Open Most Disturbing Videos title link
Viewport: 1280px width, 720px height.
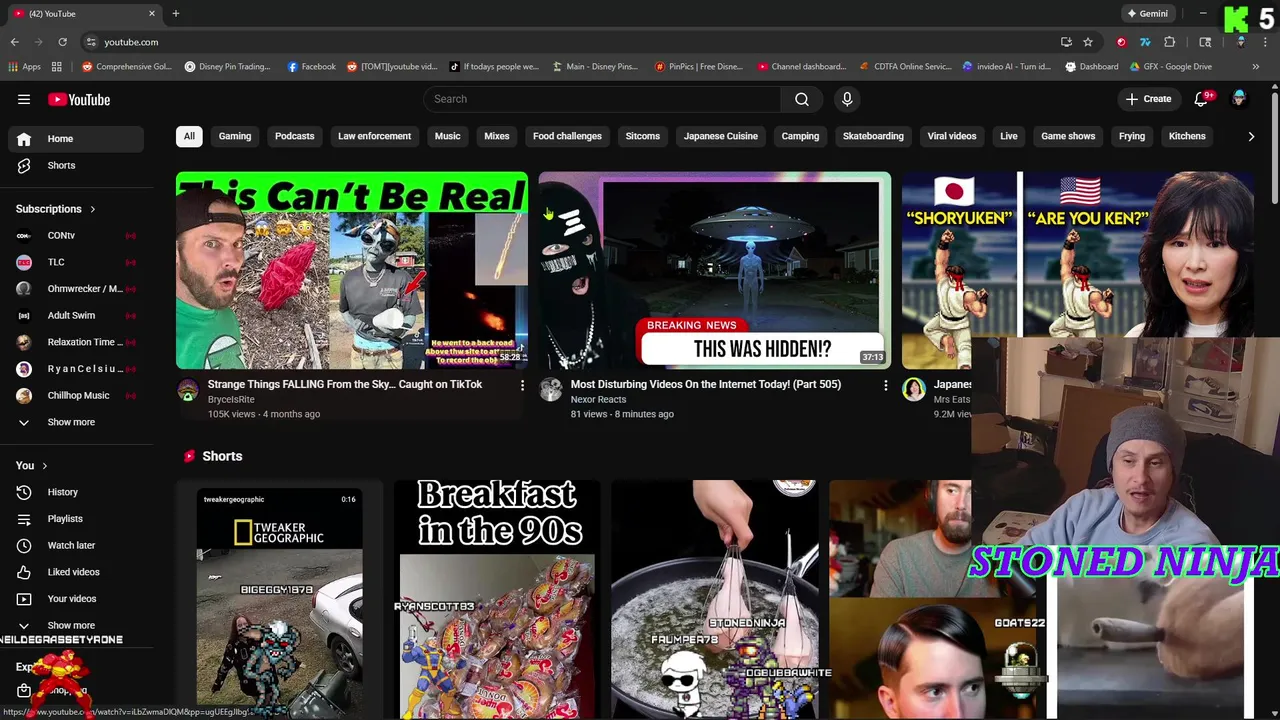pos(706,384)
